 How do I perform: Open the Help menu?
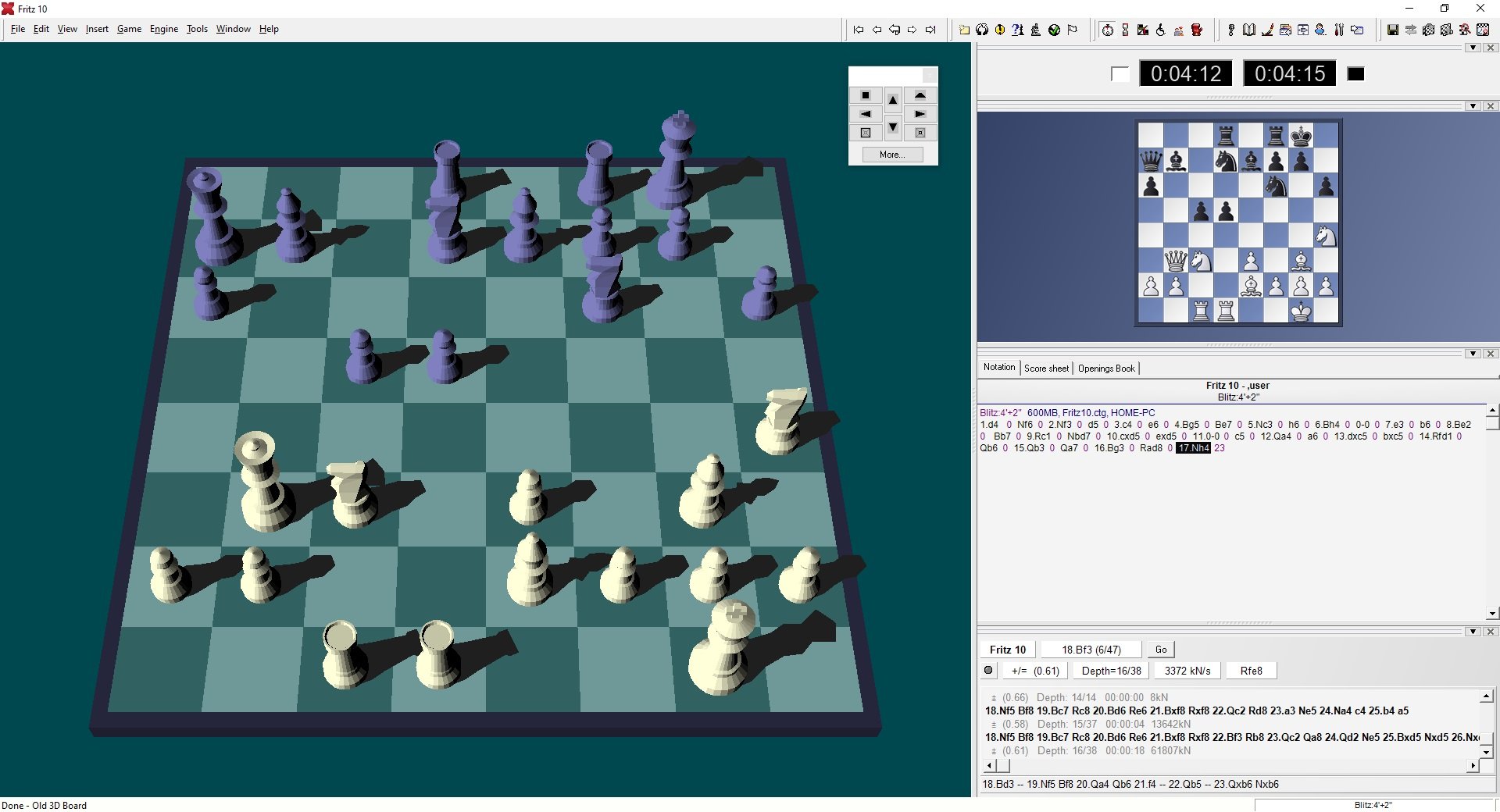(269, 29)
